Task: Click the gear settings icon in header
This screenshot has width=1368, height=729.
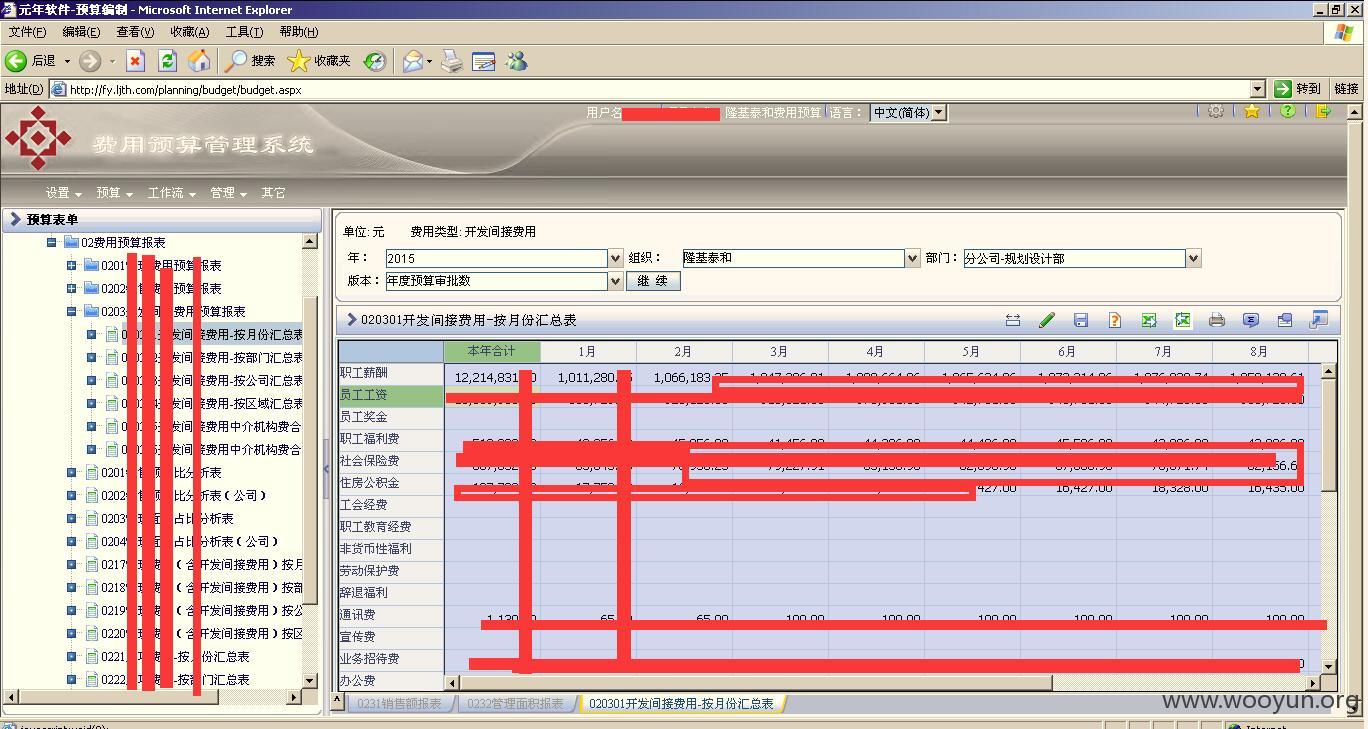Action: click(1216, 112)
